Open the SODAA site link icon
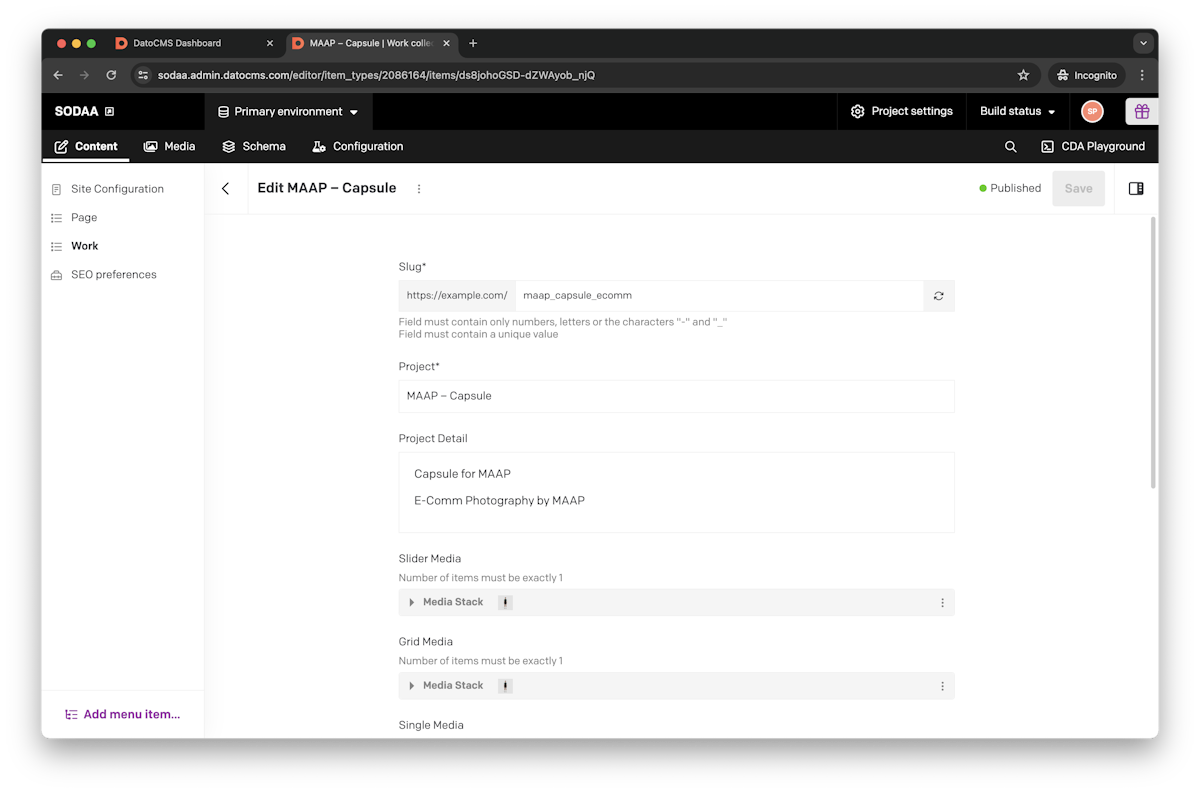 click(110, 111)
